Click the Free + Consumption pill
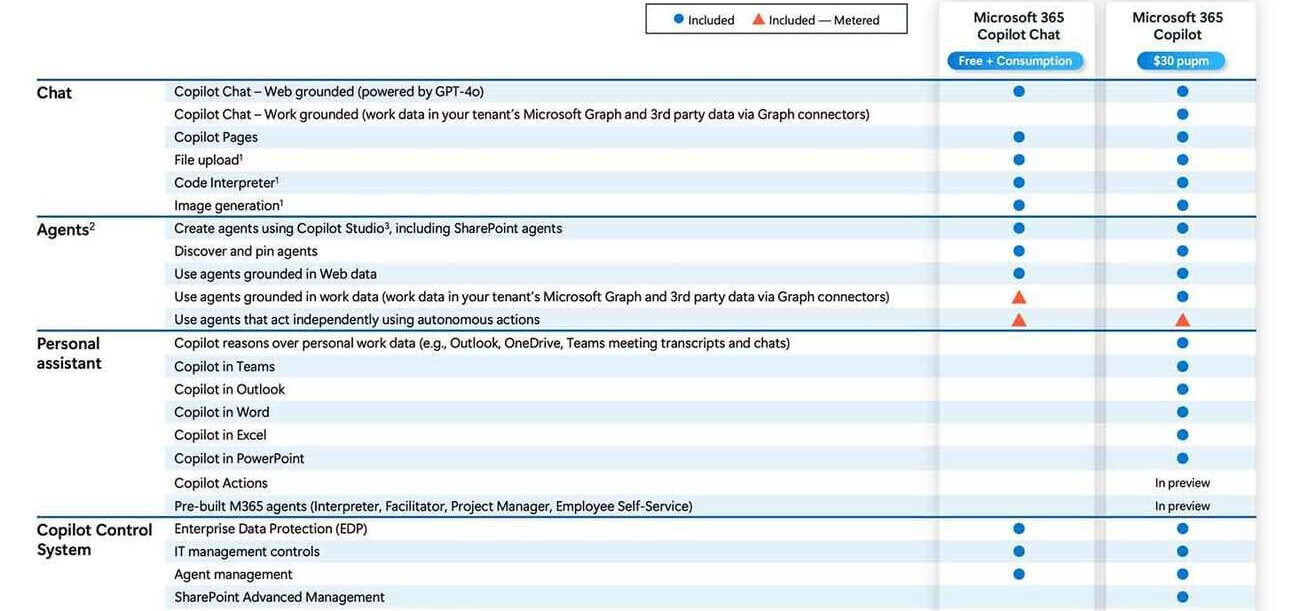This screenshot has width=1292, height=611. [x=1015, y=61]
